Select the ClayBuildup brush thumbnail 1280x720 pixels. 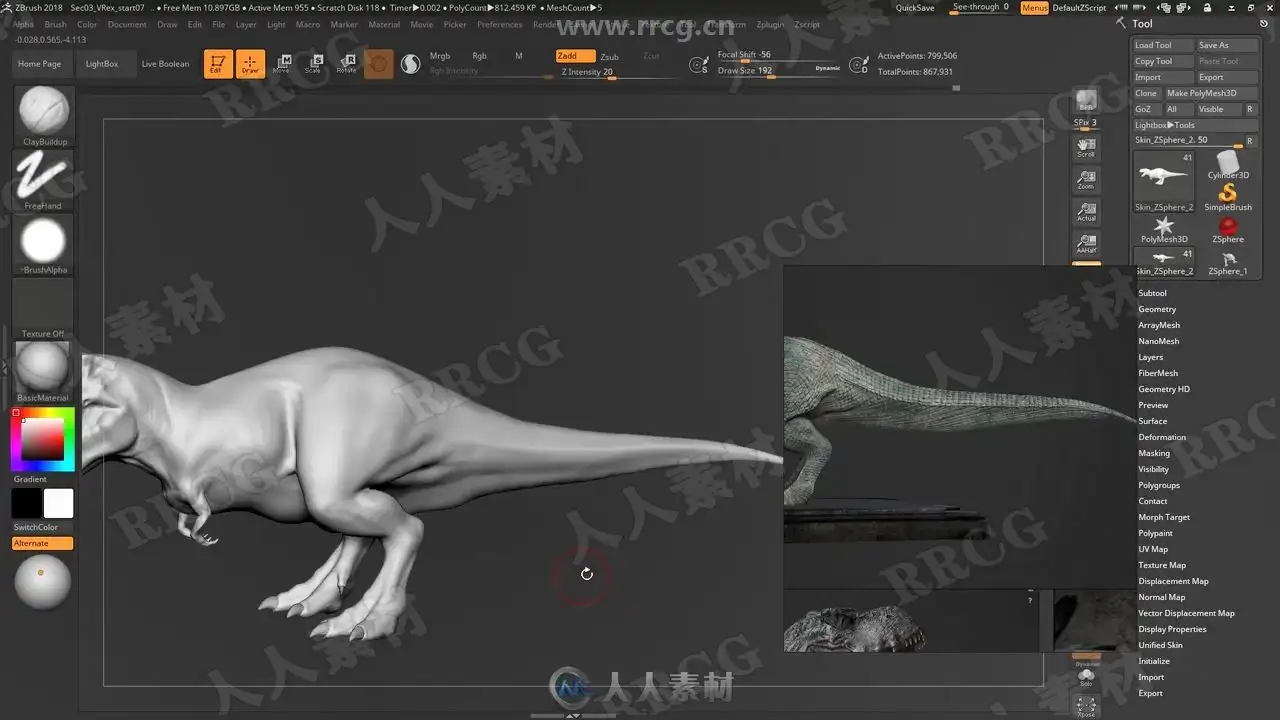[x=43, y=111]
